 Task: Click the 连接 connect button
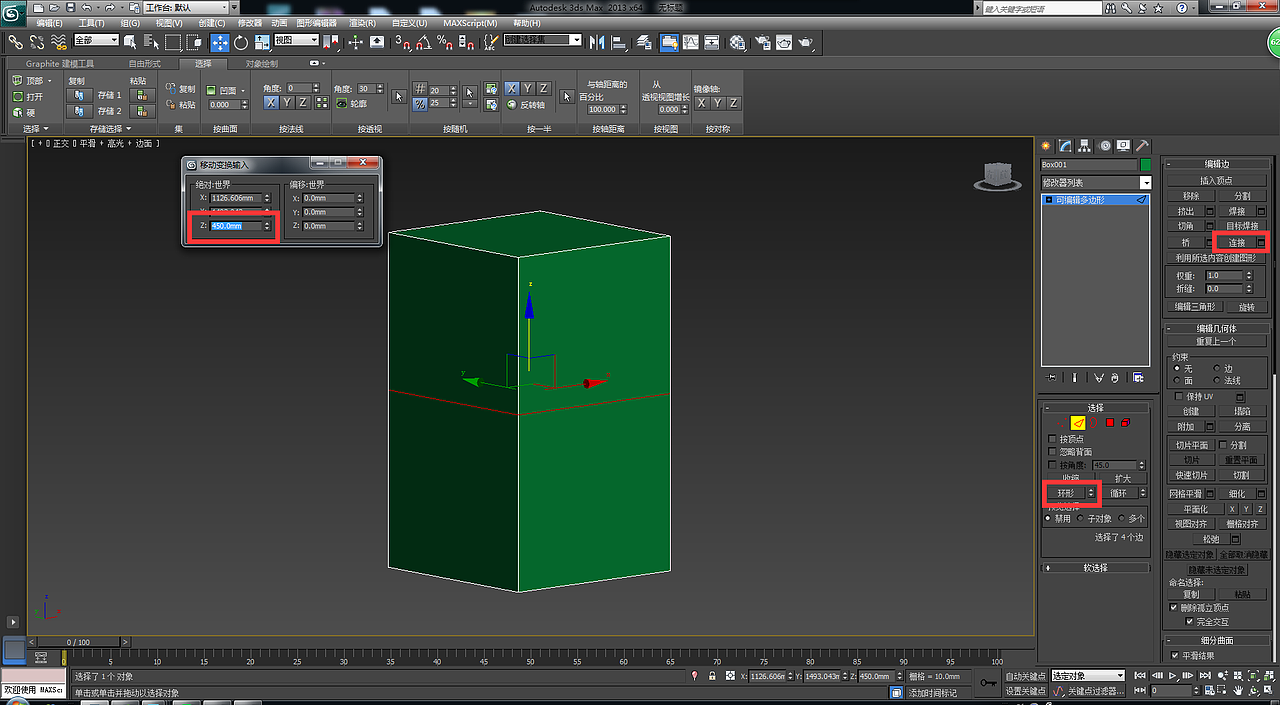pos(1237,242)
